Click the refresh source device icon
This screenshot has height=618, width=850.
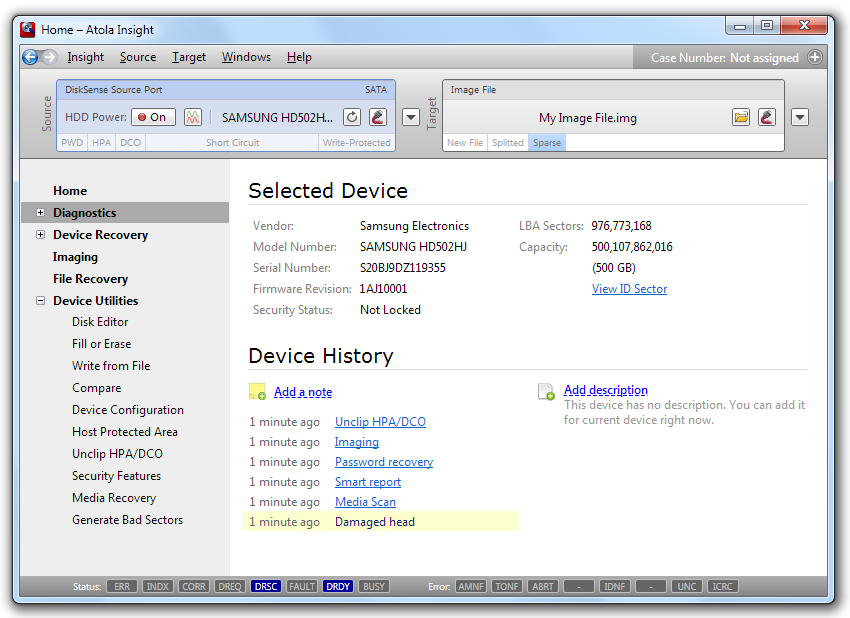(352, 117)
